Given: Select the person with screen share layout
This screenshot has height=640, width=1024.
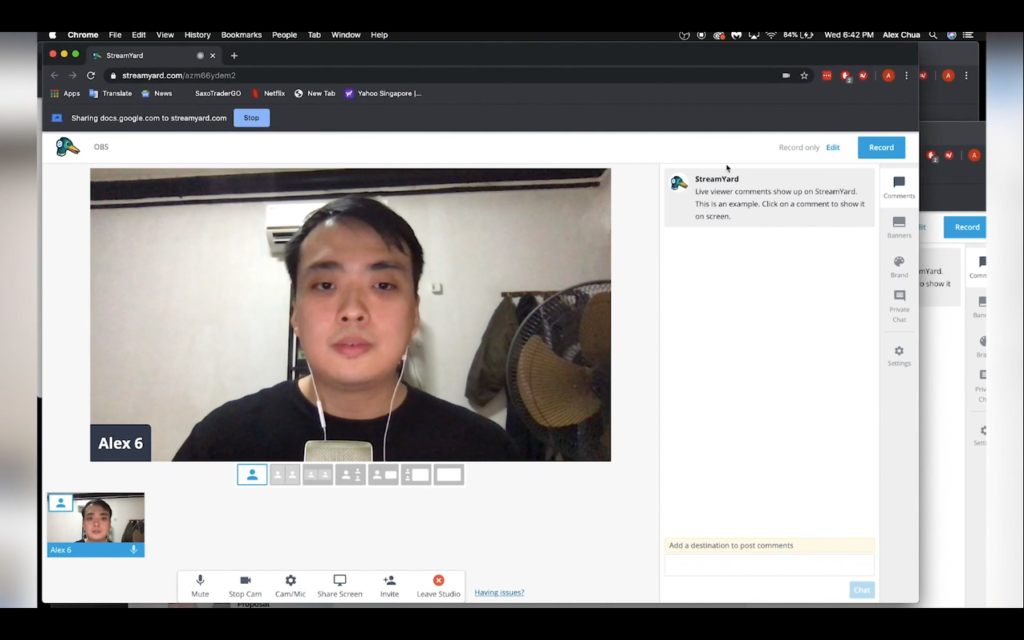Looking at the screenshot, I should coord(383,475).
